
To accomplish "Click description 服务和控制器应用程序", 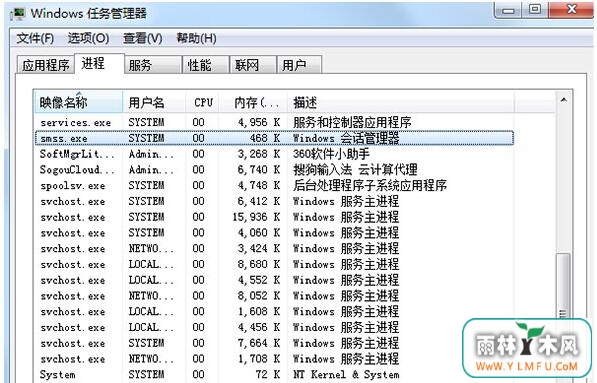I will pyautogui.click(x=352, y=122).
